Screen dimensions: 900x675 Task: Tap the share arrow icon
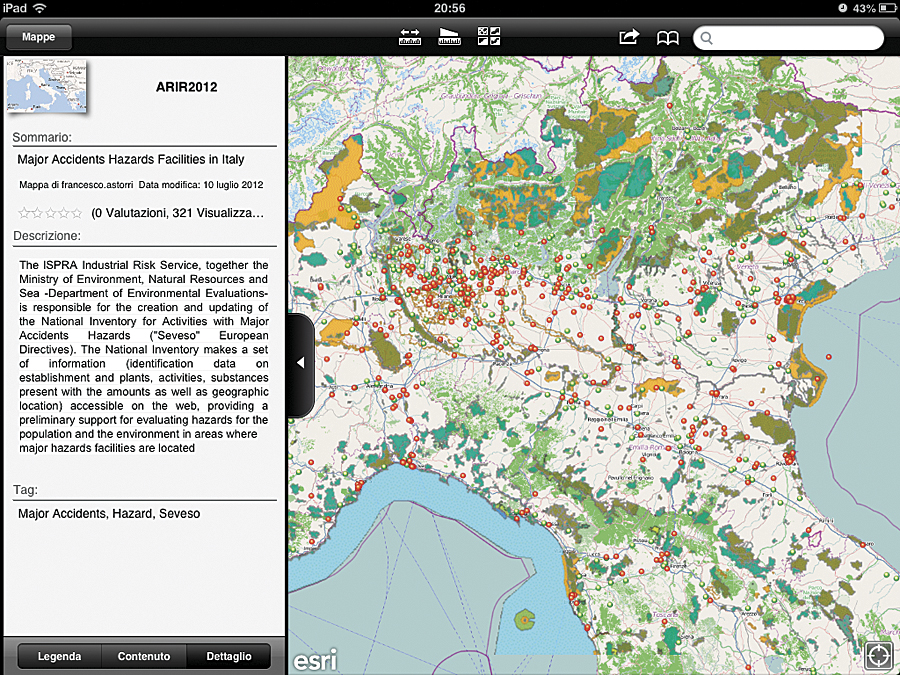tap(629, 37)
